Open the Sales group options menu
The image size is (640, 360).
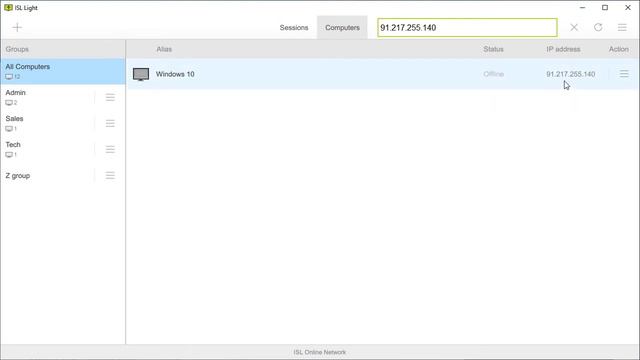point(110,123)
